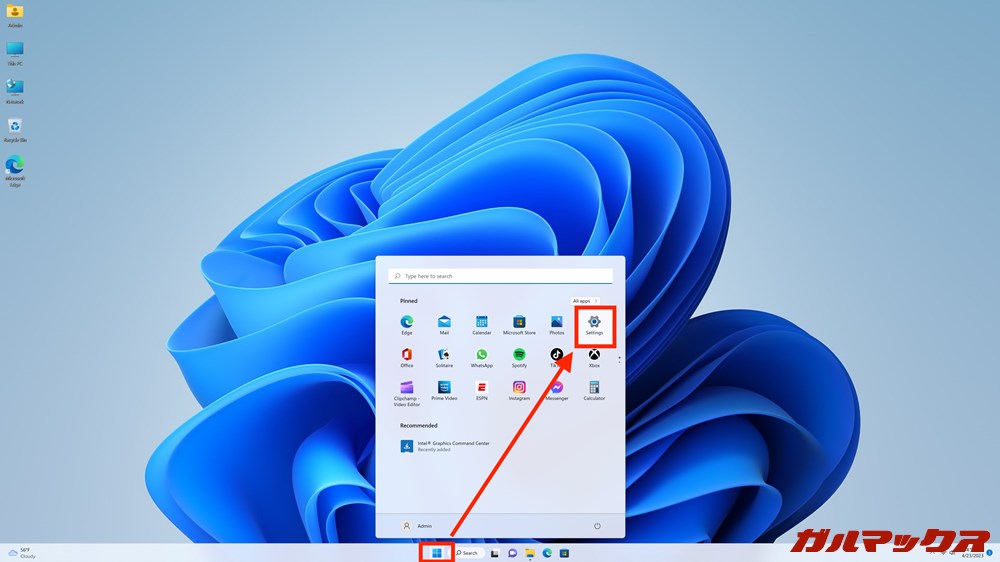Viewport: 1000px width, 562px height.
Task: Open the taskbar date and clock
Action: 973,553
